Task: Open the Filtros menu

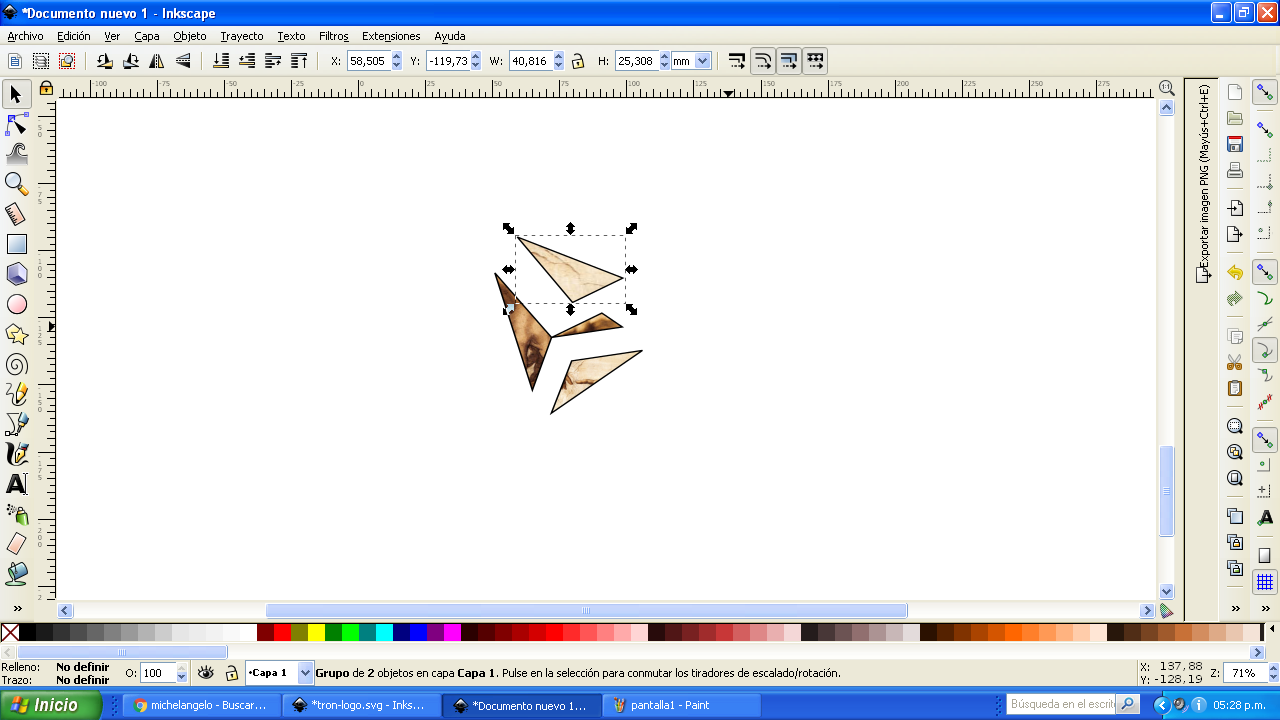Action: tap(334, 36)
